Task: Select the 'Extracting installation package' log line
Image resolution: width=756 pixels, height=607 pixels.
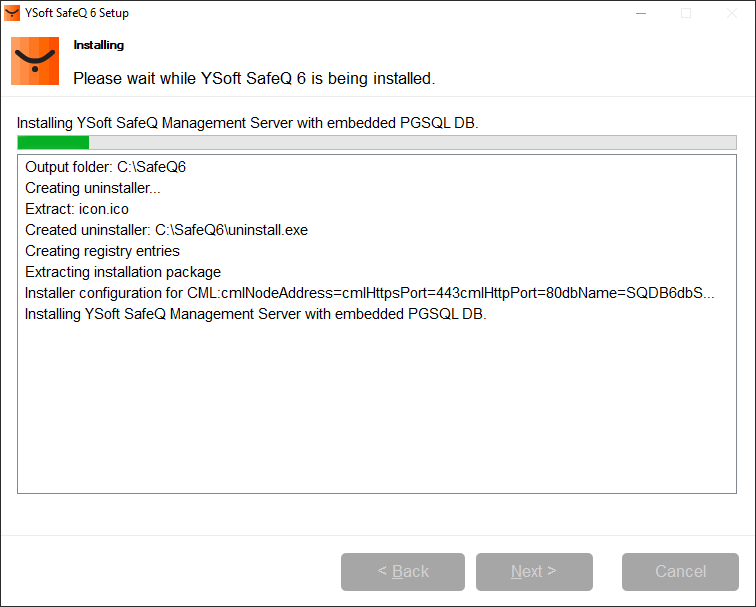Action: pos(123,272)
